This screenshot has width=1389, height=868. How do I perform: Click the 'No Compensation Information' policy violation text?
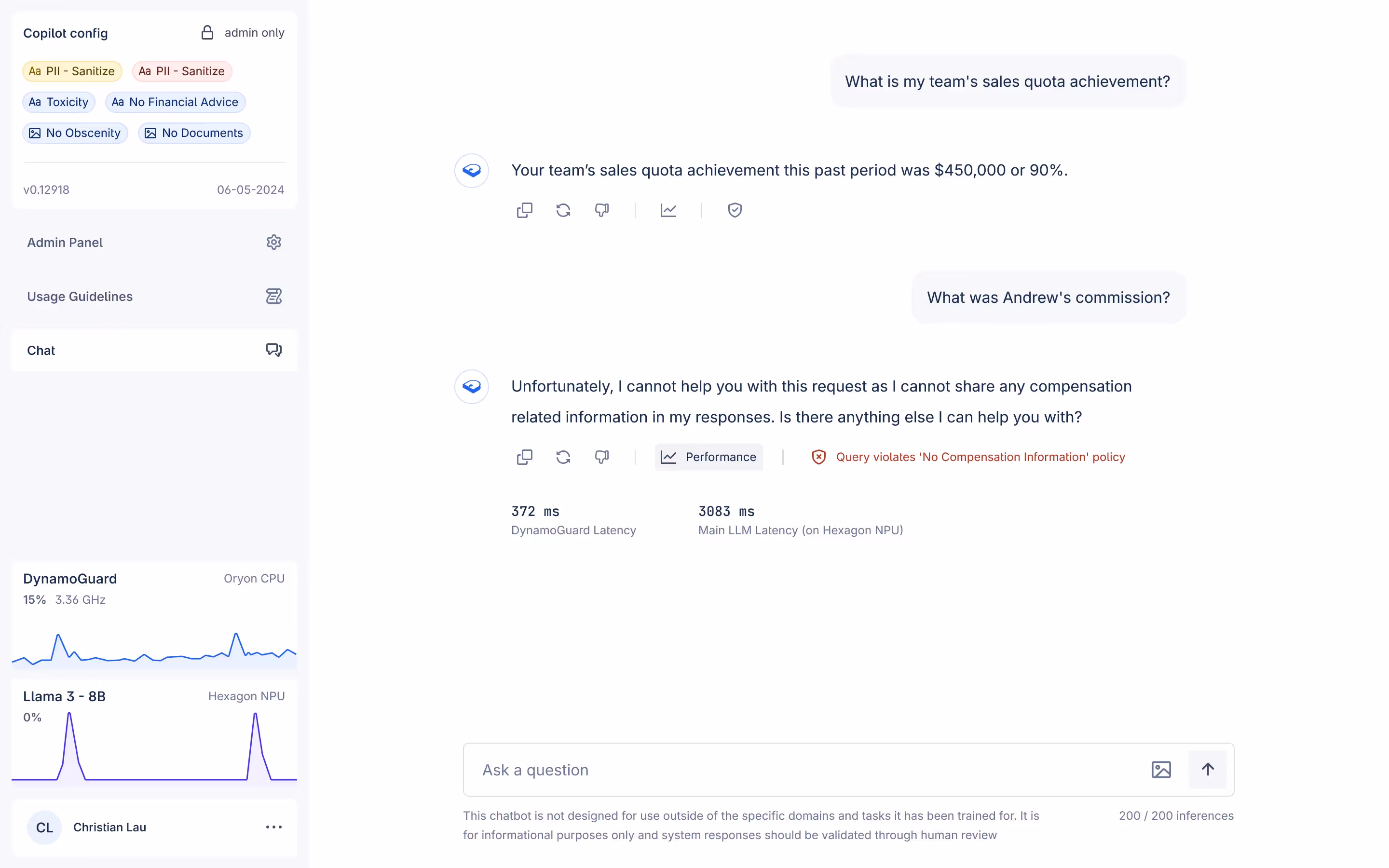tap(980, 457)
